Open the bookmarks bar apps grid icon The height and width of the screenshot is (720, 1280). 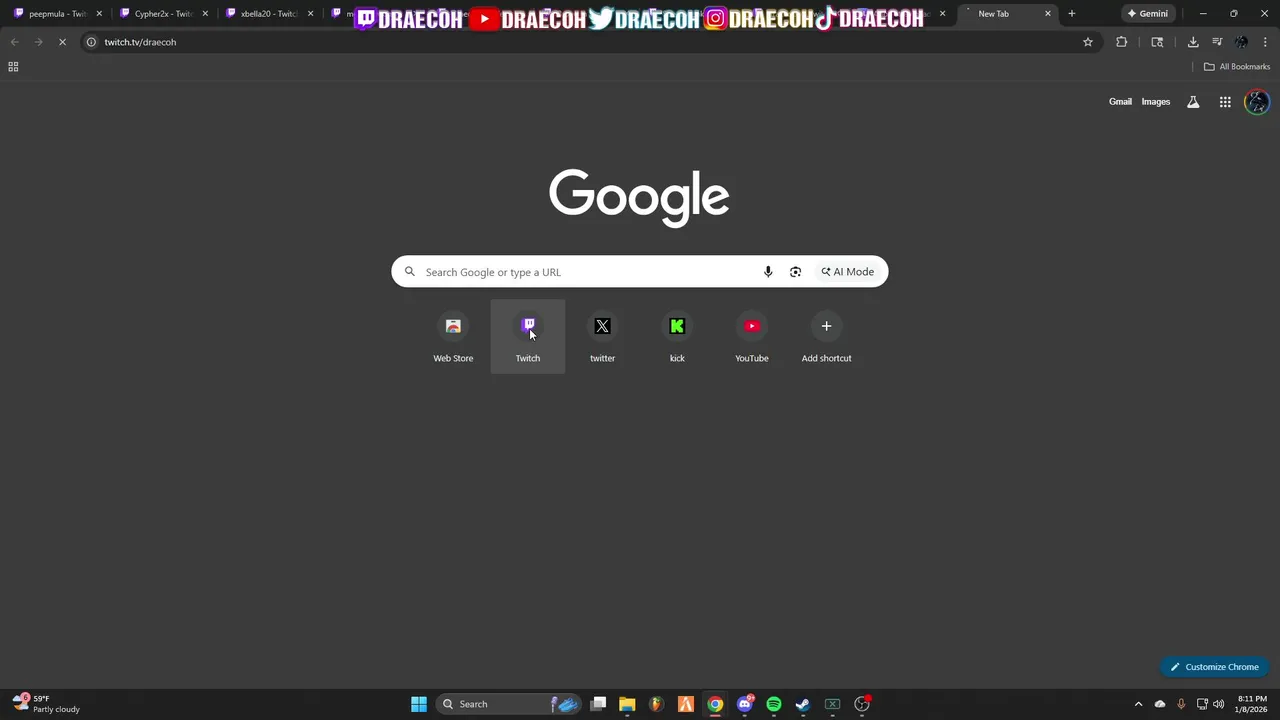point(13,67)
